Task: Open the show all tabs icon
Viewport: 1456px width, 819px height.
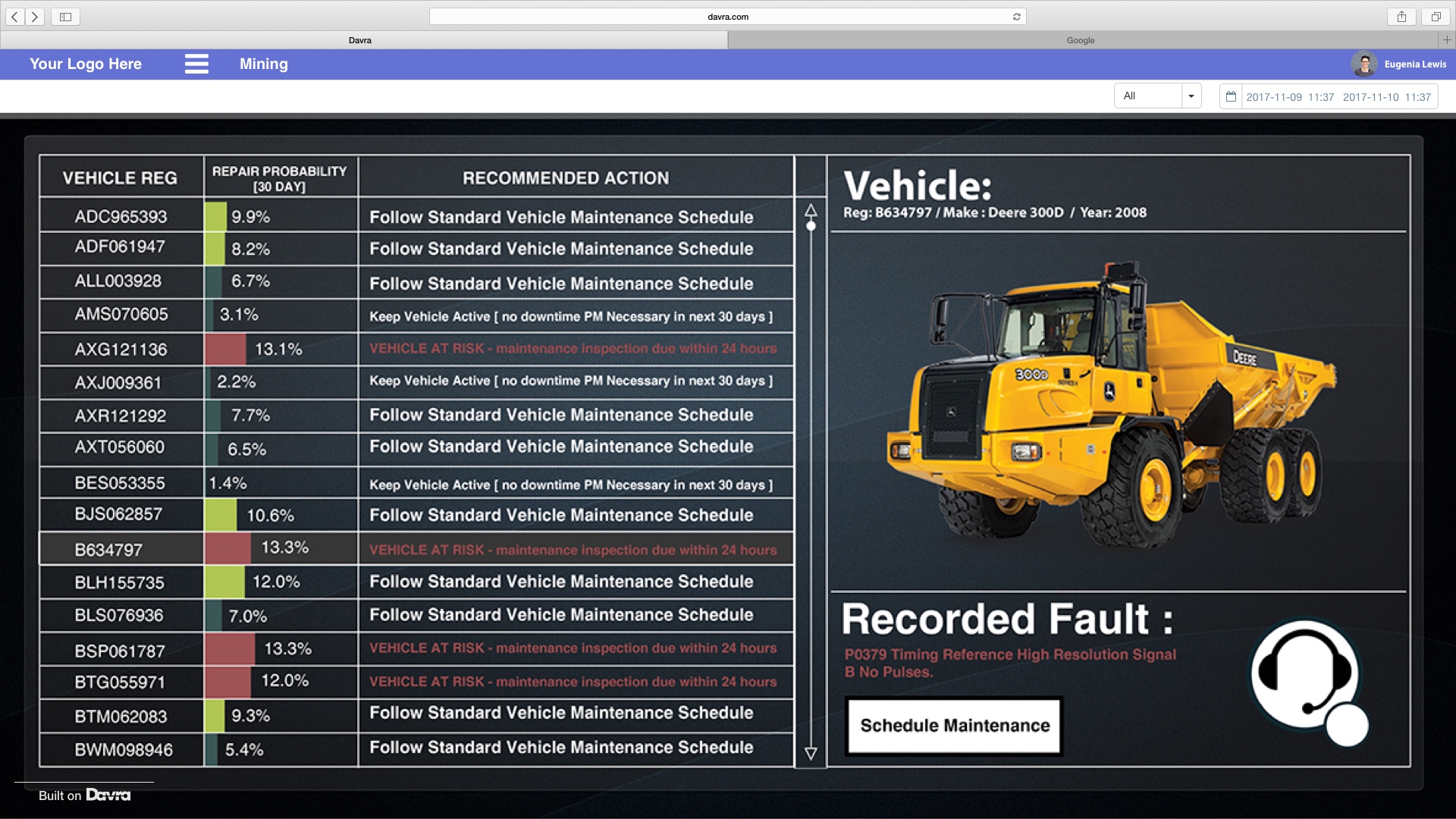Action: coord(1436,17)
